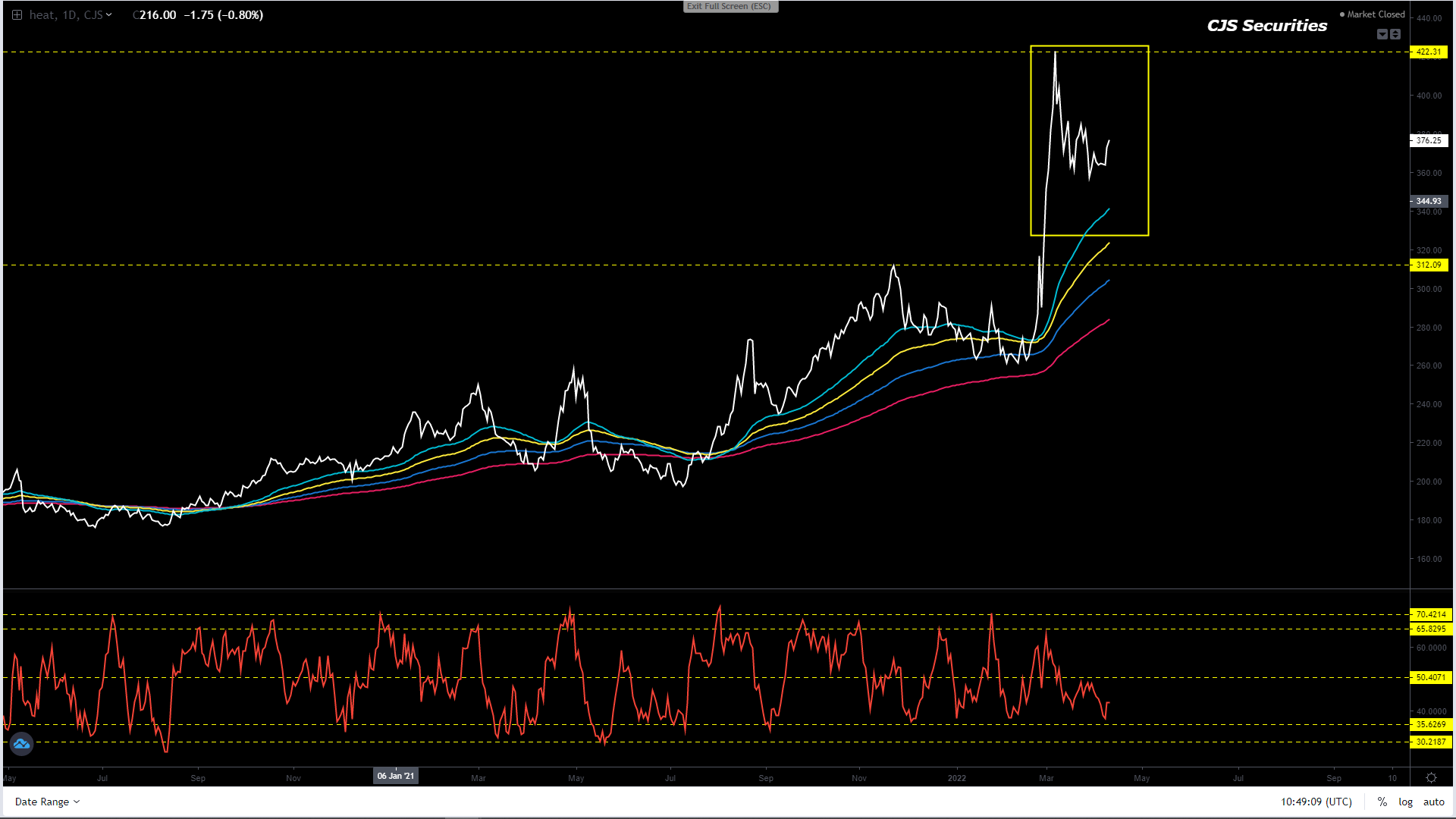Click the blue cloud logo icon
Viewport: 1456px width, 819px height.
(x=21, y=744)
